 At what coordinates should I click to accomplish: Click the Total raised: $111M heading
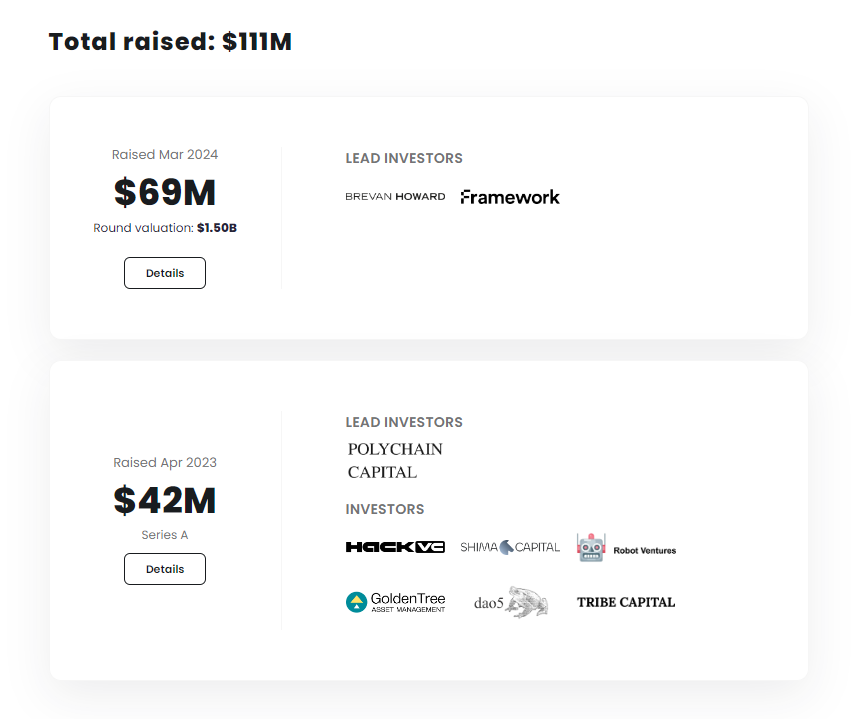(170, 42)
